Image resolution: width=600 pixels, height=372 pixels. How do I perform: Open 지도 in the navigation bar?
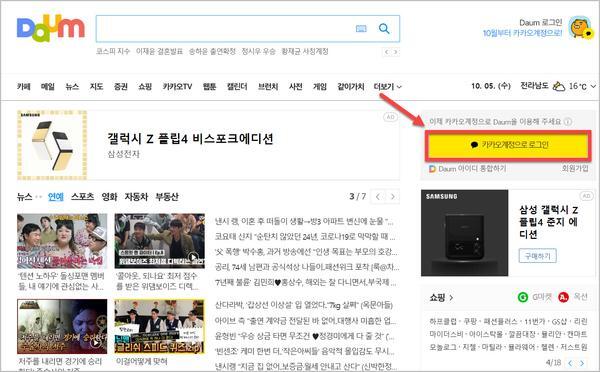point(96,87)
